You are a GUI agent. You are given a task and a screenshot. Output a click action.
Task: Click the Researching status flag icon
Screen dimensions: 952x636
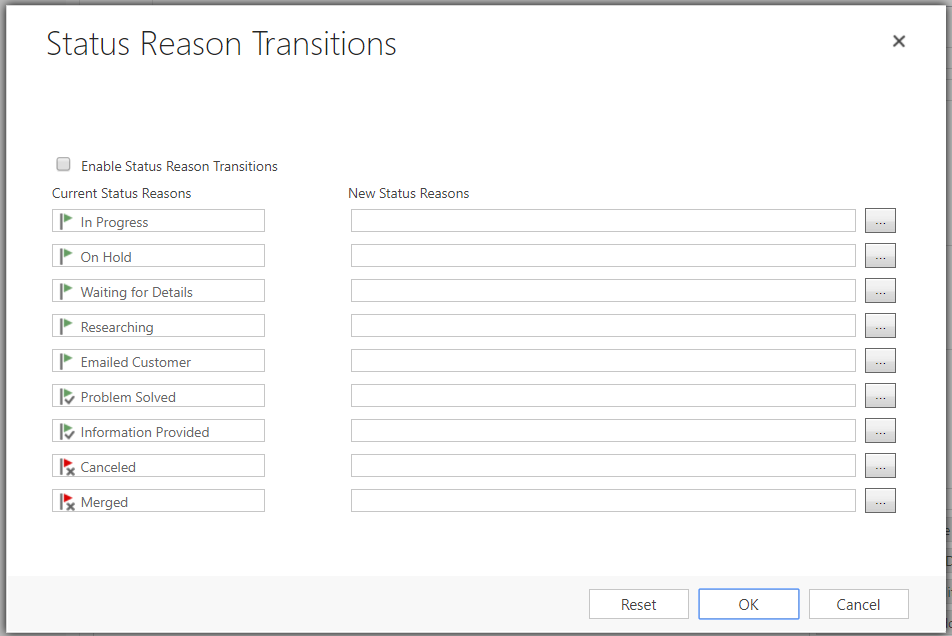67,326
